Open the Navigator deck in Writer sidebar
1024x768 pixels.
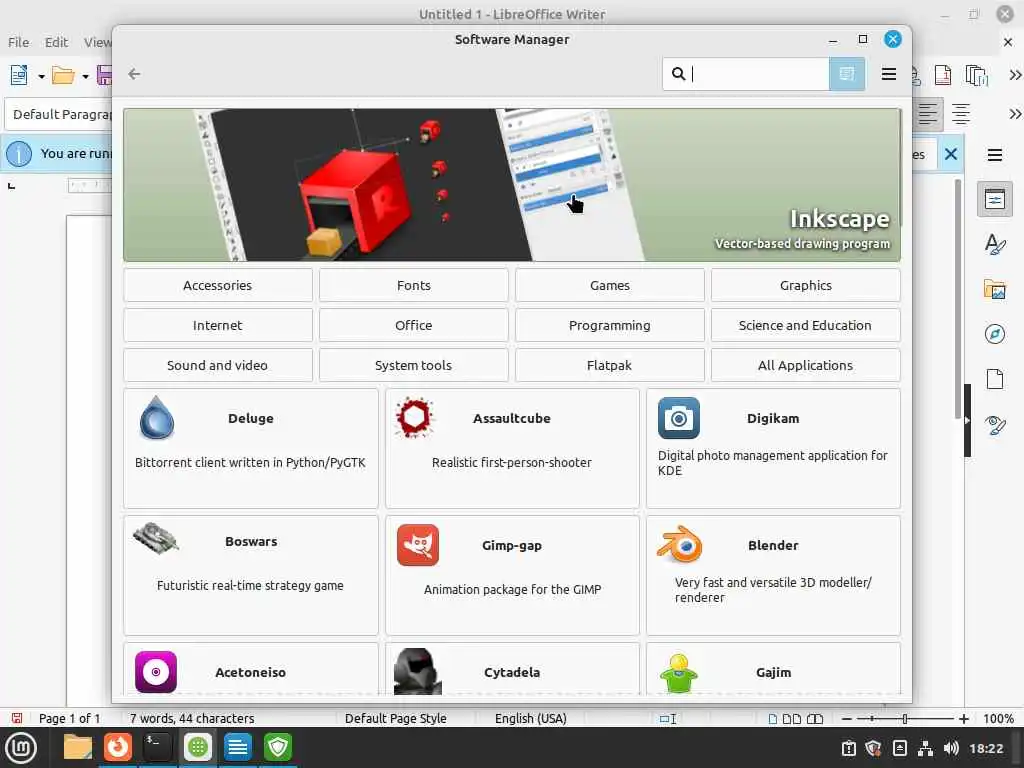coord(995,334)
